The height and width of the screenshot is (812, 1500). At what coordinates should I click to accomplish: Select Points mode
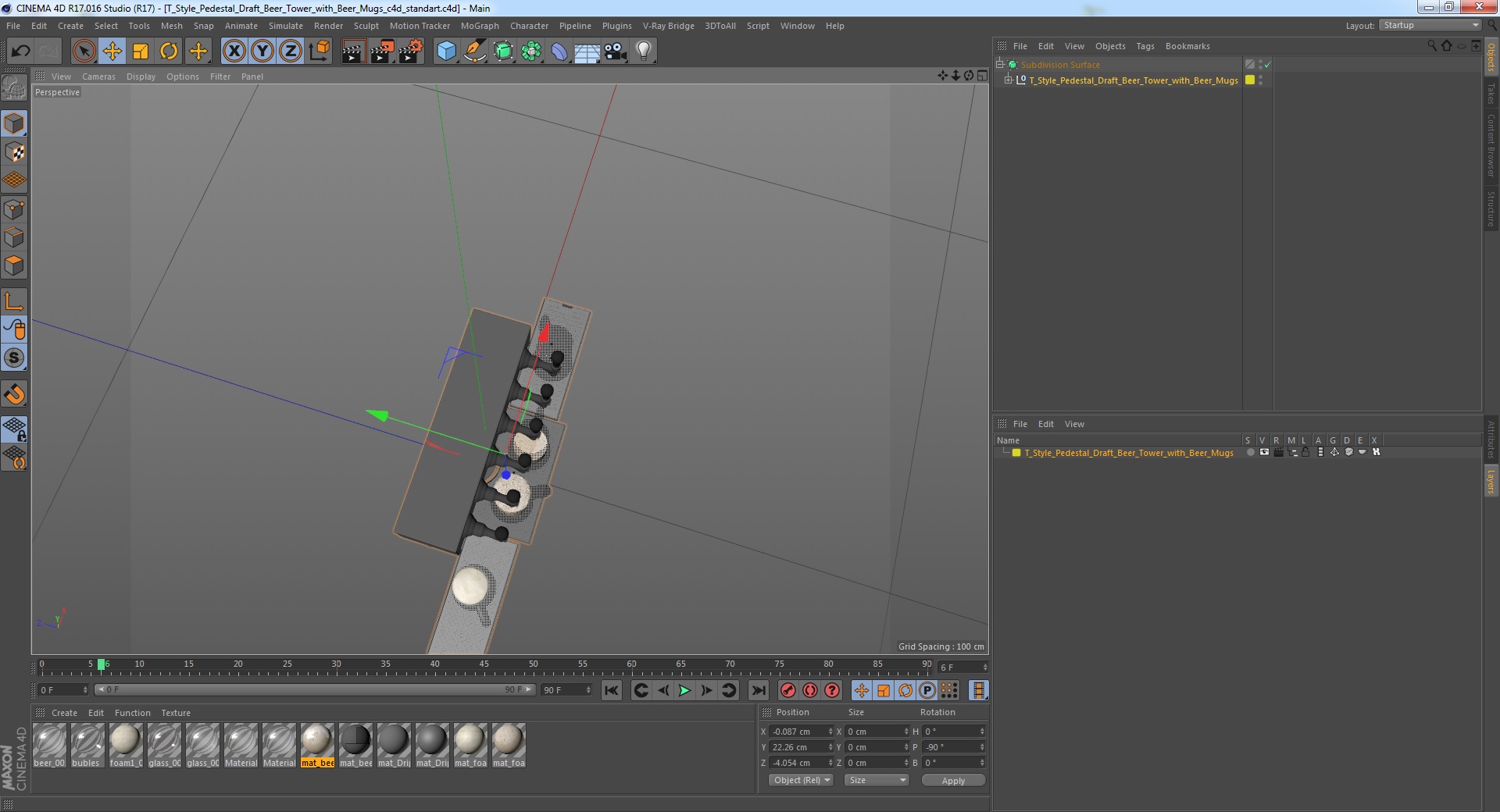coord(14,209)
